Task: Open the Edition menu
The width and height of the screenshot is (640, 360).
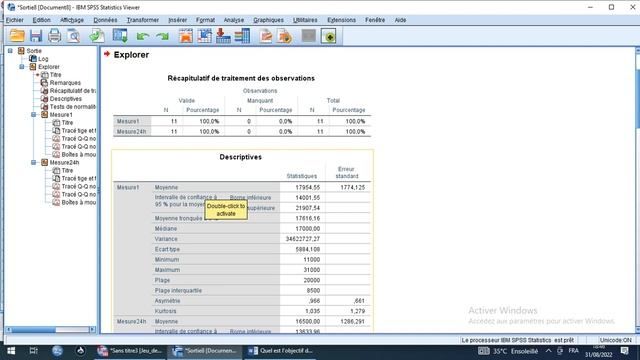Action: [42, 20]
